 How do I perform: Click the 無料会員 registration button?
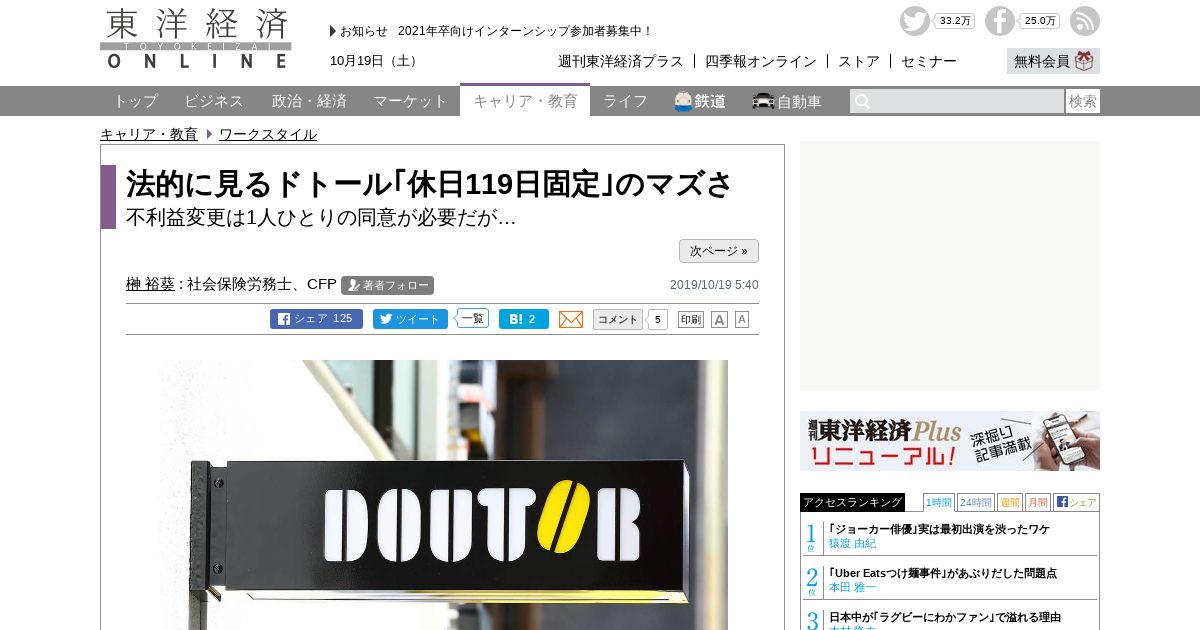click(1053, 61)
